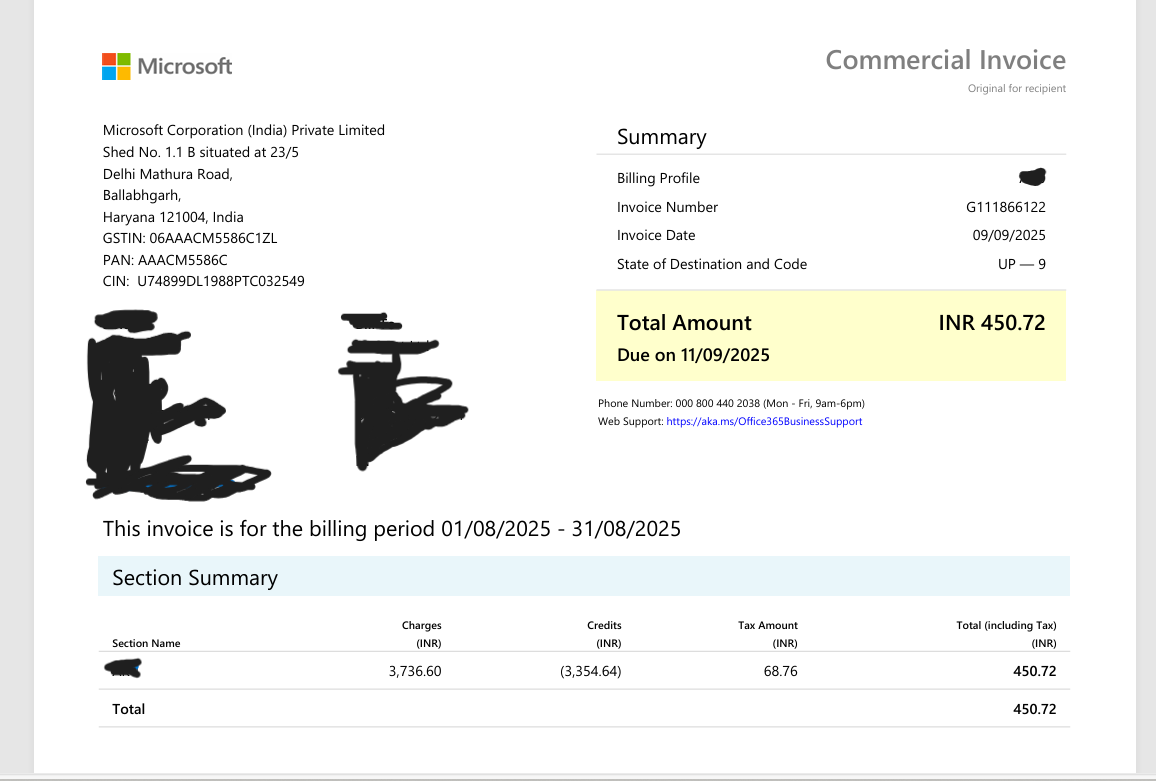Screen dimensions: 1156x781
Task: Select 'Haryana 121004, India' address line
Action: [173, 218]
